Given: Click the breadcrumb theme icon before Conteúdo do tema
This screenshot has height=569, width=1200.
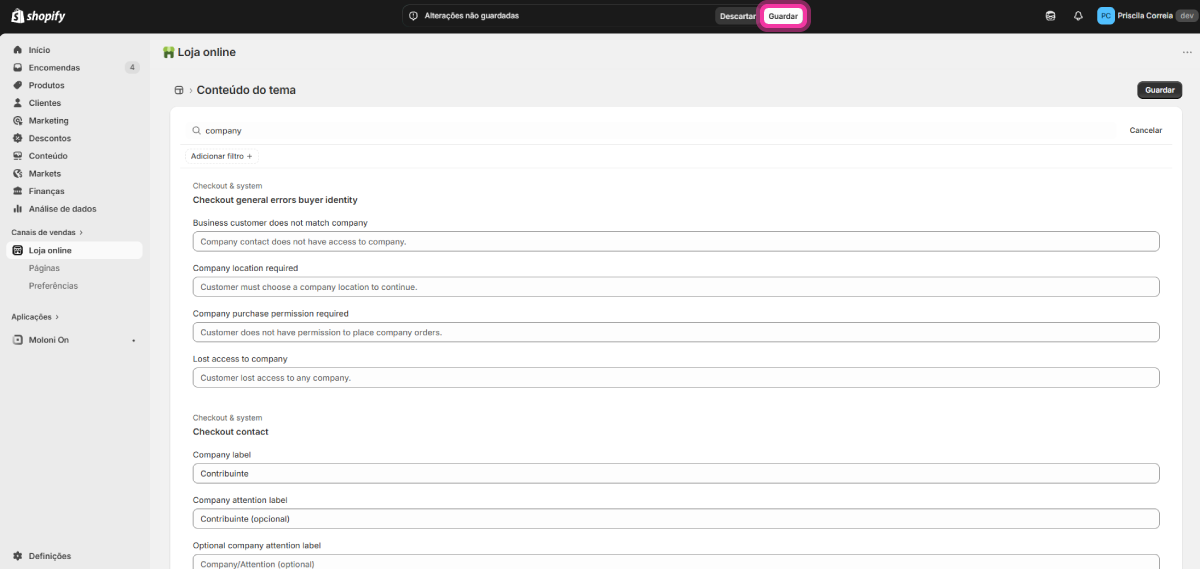Looking at the screenshot, I should (179, 90).
